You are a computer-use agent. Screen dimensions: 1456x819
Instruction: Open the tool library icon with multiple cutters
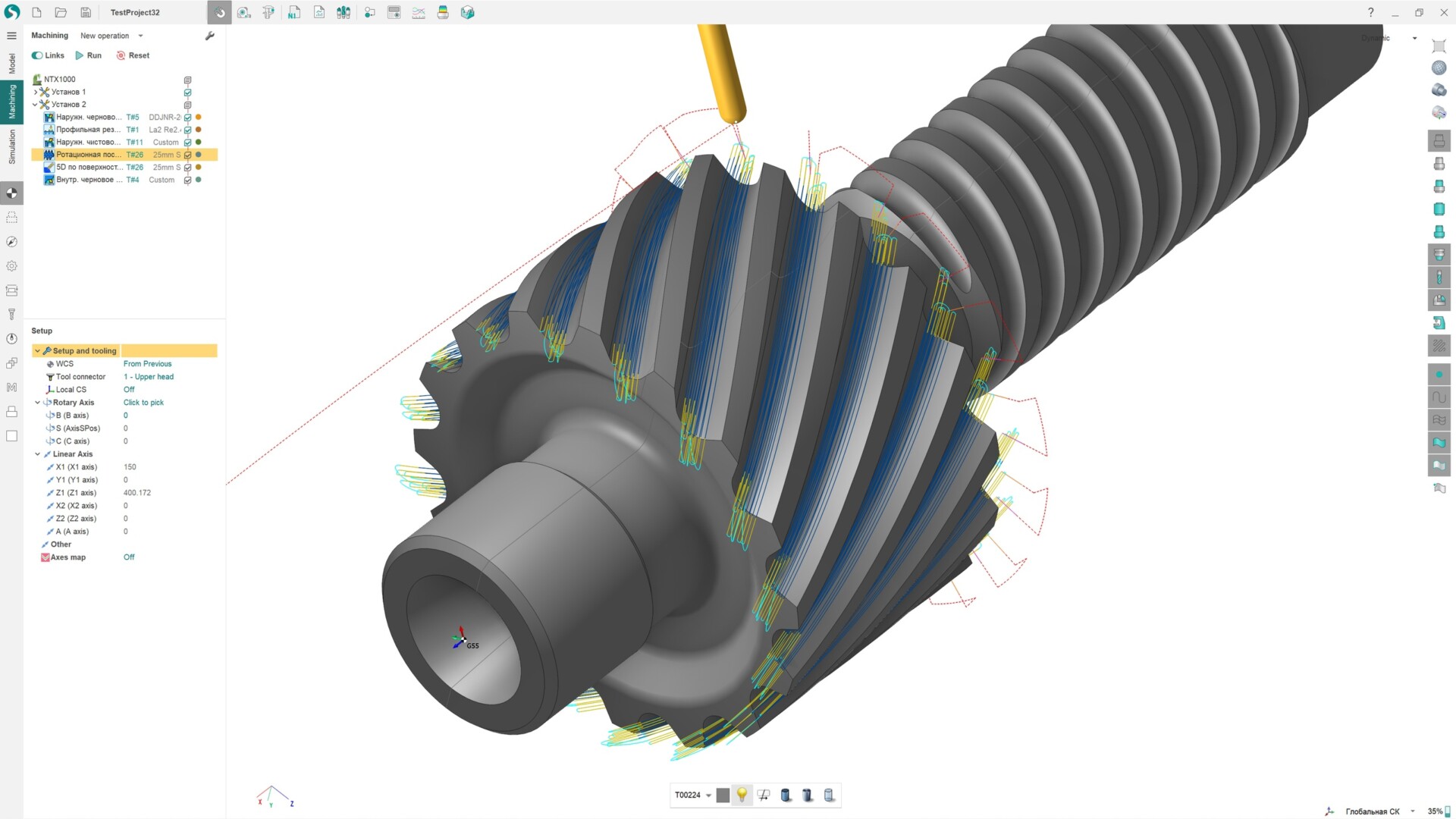(344, 12)
